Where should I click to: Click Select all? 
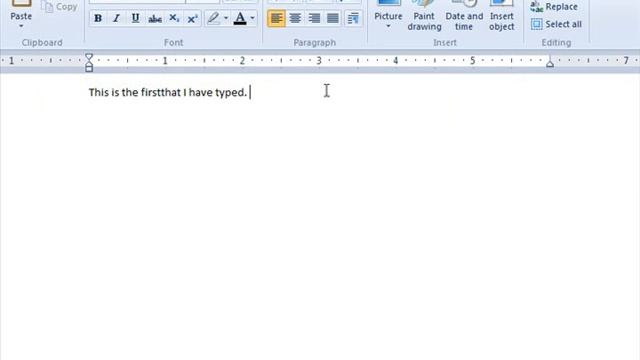[x=556, y=24]
